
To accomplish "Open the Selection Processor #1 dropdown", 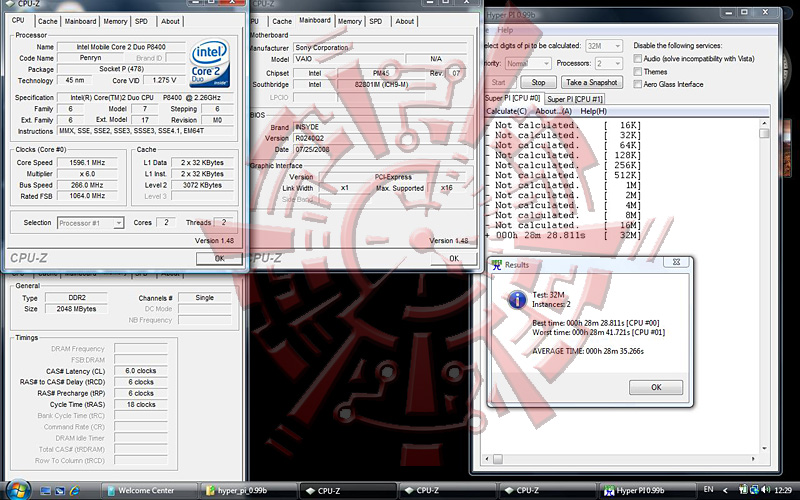I will 90,223.
